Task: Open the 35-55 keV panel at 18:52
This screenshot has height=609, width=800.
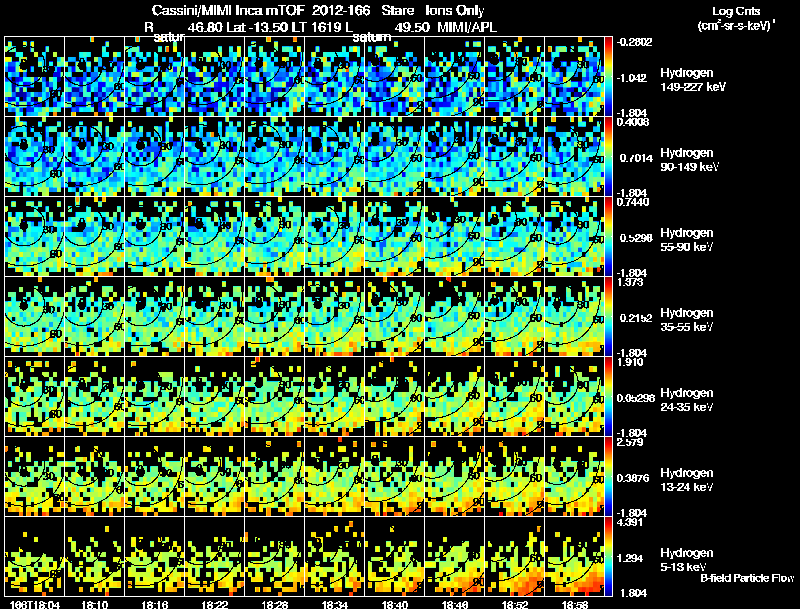Action: [x=515, y=317]
